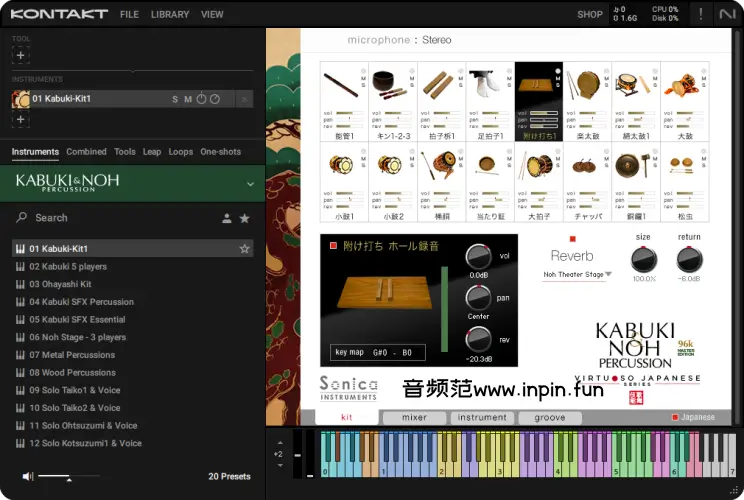Expand the Kabuki & Noh library chevron
Screen dimensions: 744x500
(250, 184)
